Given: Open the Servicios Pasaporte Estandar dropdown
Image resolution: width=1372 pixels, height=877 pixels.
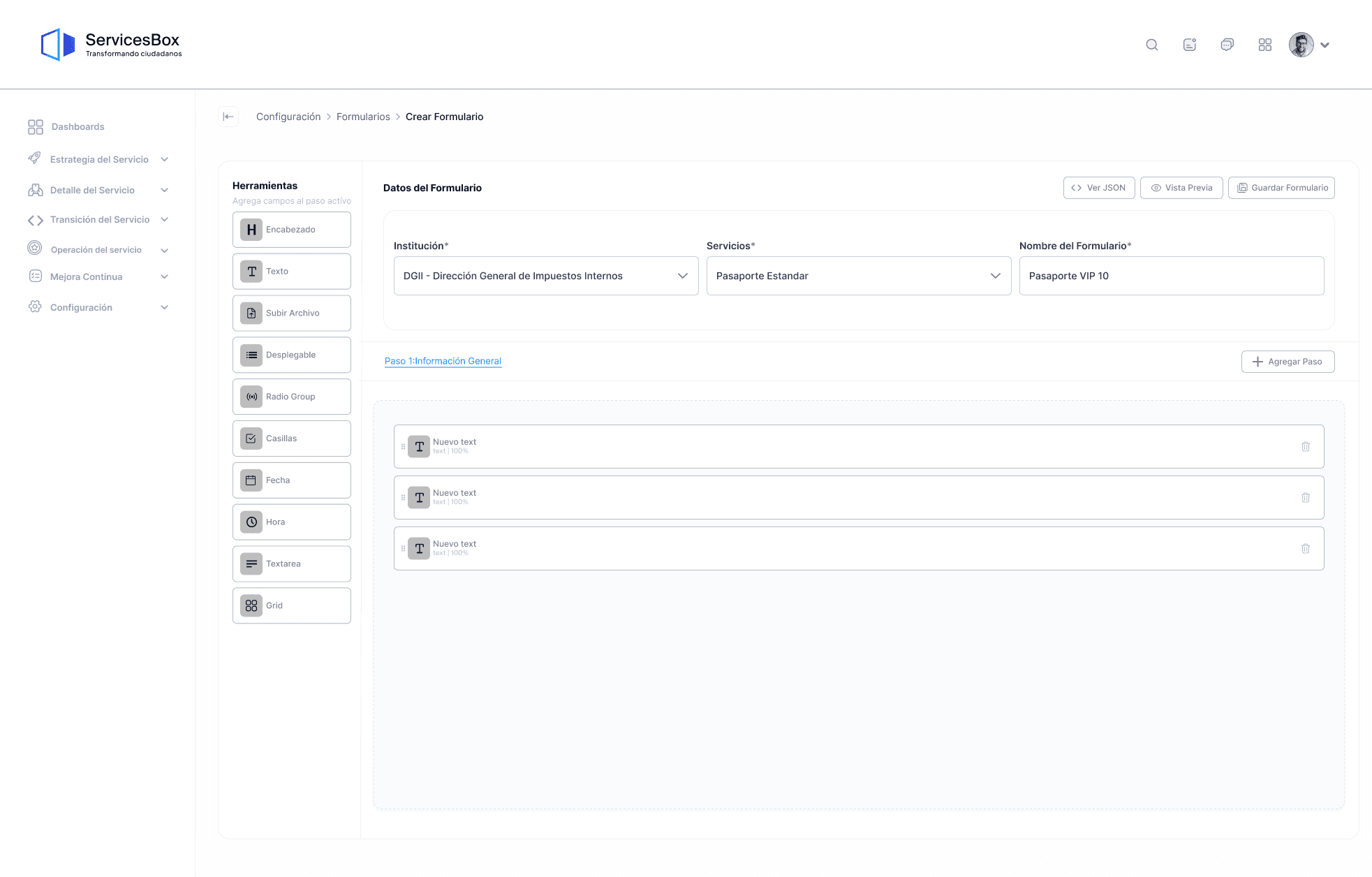Looking at the screenshot, I should (858, 276).
